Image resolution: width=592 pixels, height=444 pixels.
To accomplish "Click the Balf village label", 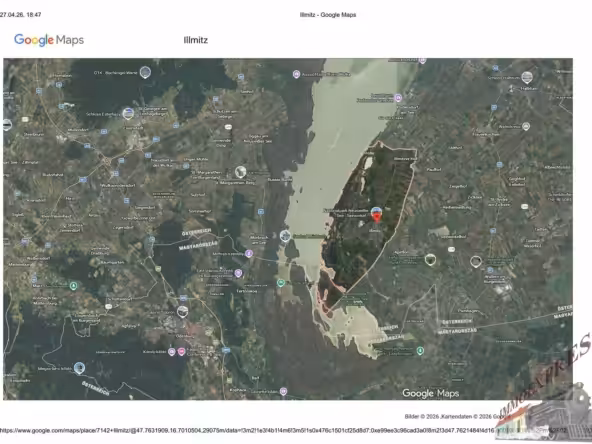I will 256,378.
